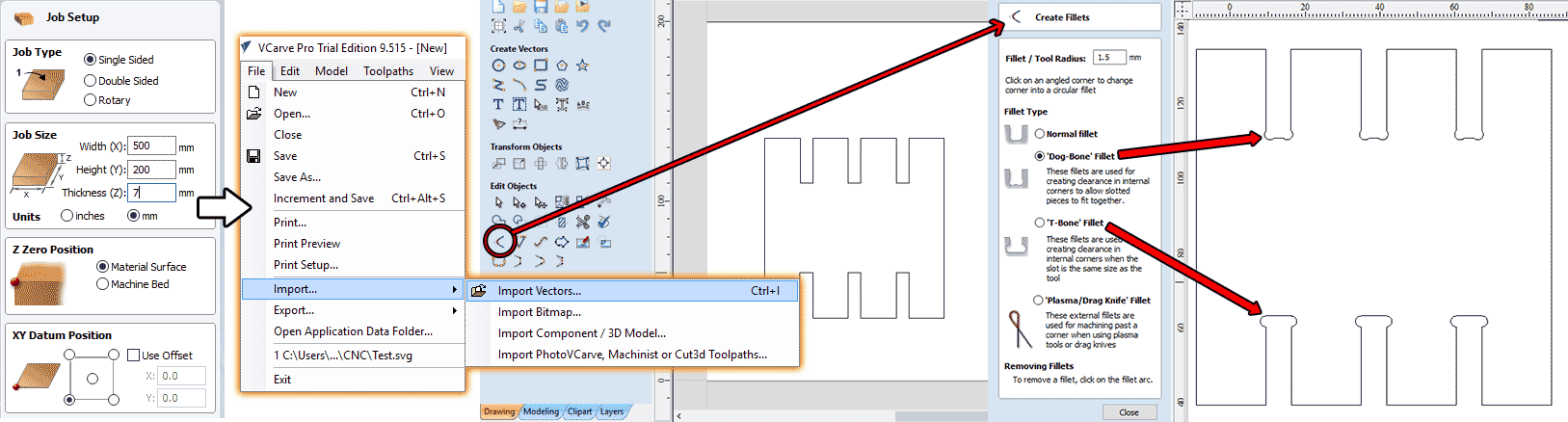Switch to the Layers tab
The height and width of the screenshot is (422, 1568).
coord(612,411)
